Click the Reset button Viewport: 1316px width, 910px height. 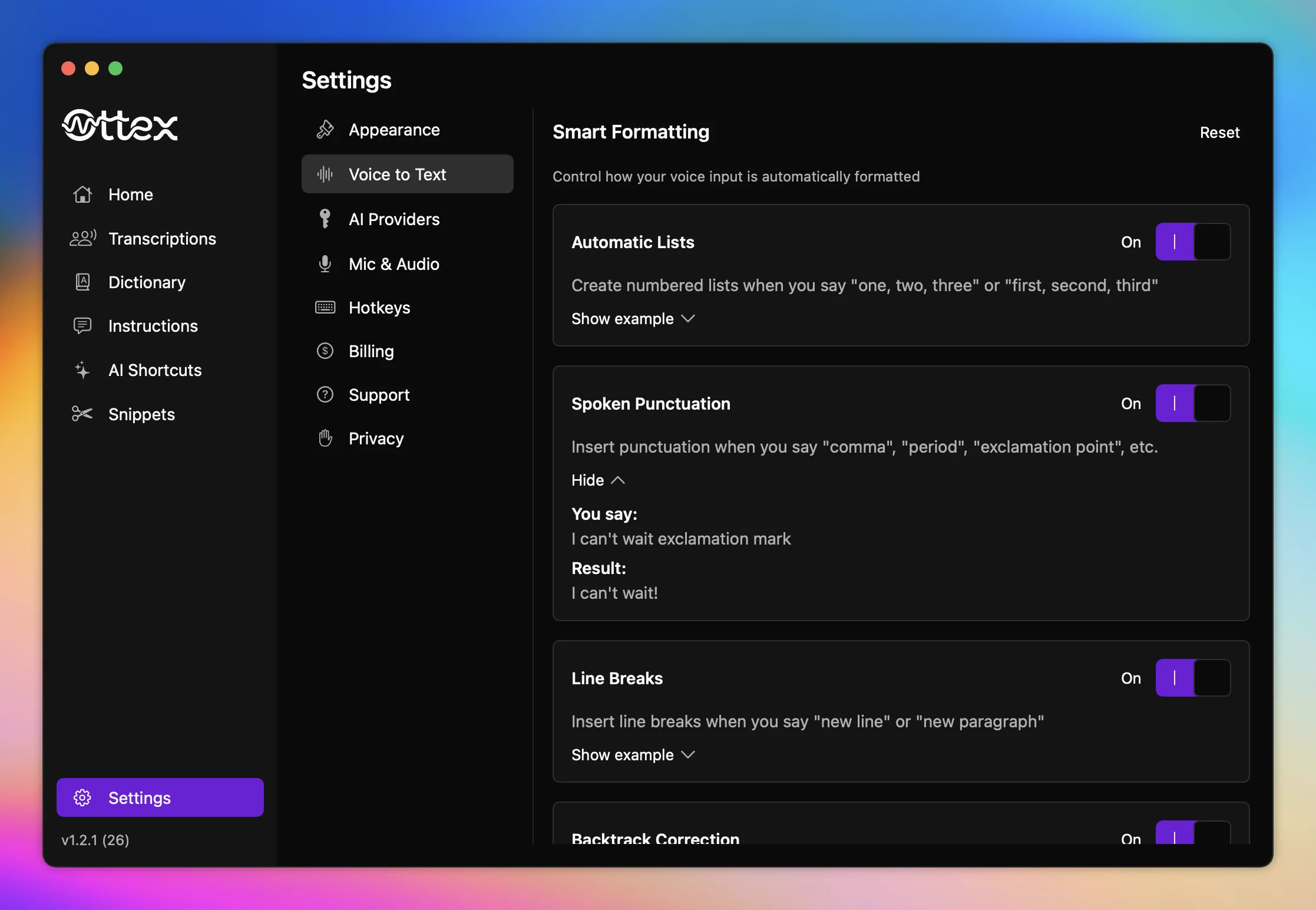click(1219, 132)
